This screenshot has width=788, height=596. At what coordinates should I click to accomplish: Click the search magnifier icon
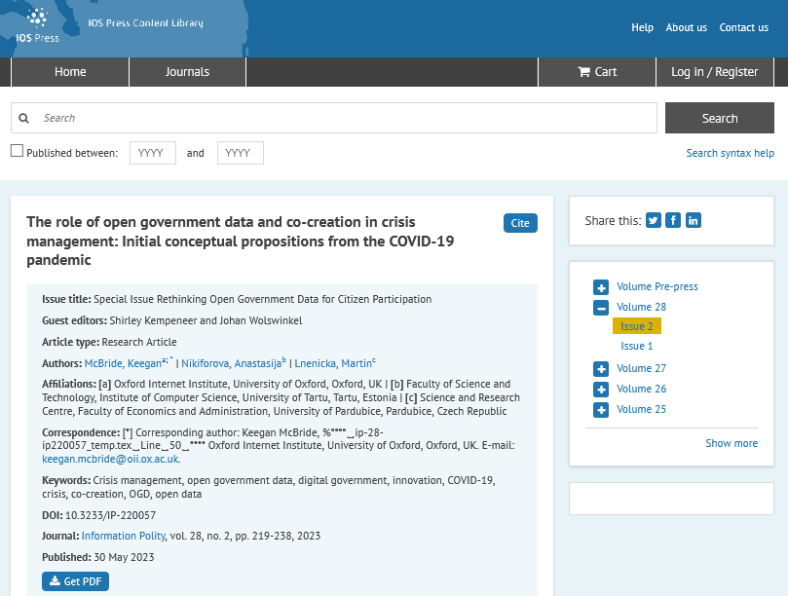click(x=24, y=118)
